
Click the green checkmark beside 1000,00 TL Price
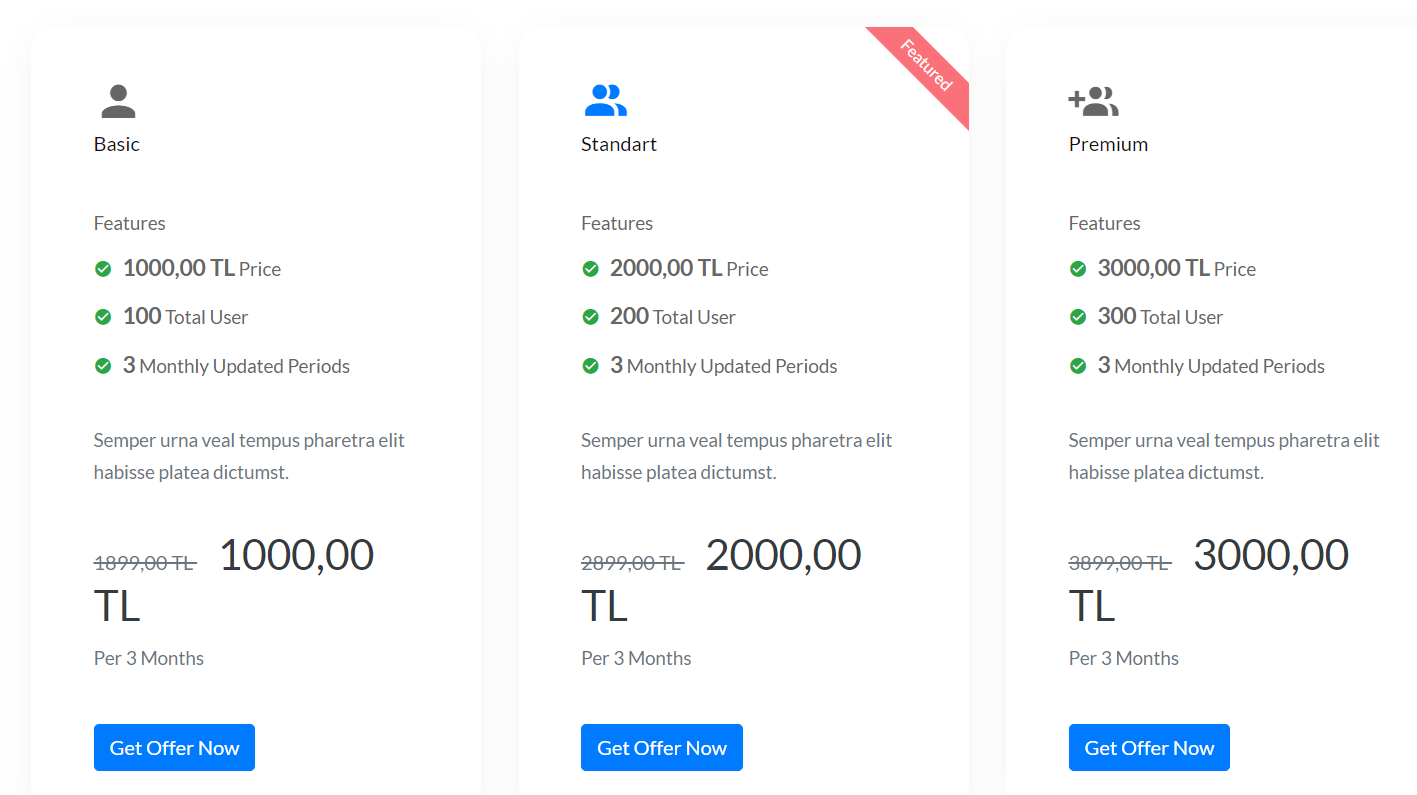103,268
